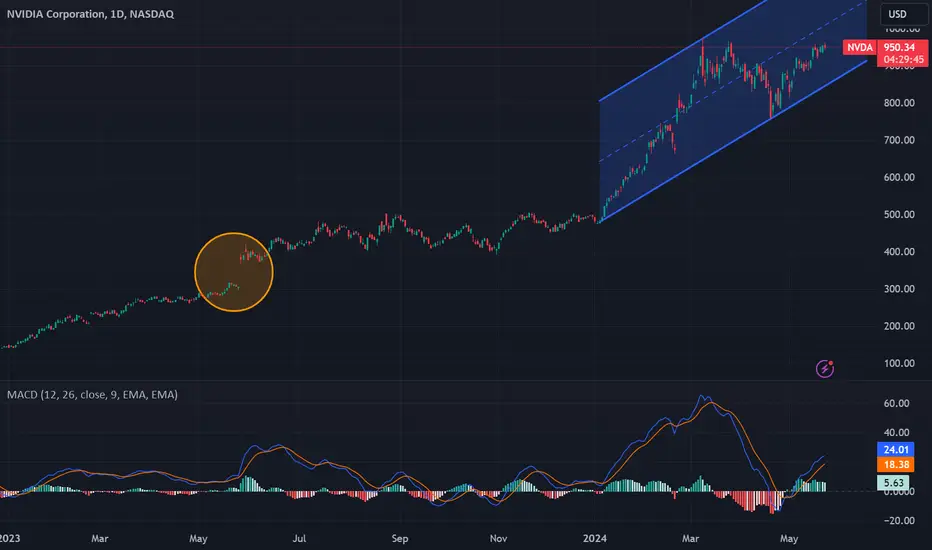Click the 500.00 price axis label

pyautogui.click(x=899, y=215)
